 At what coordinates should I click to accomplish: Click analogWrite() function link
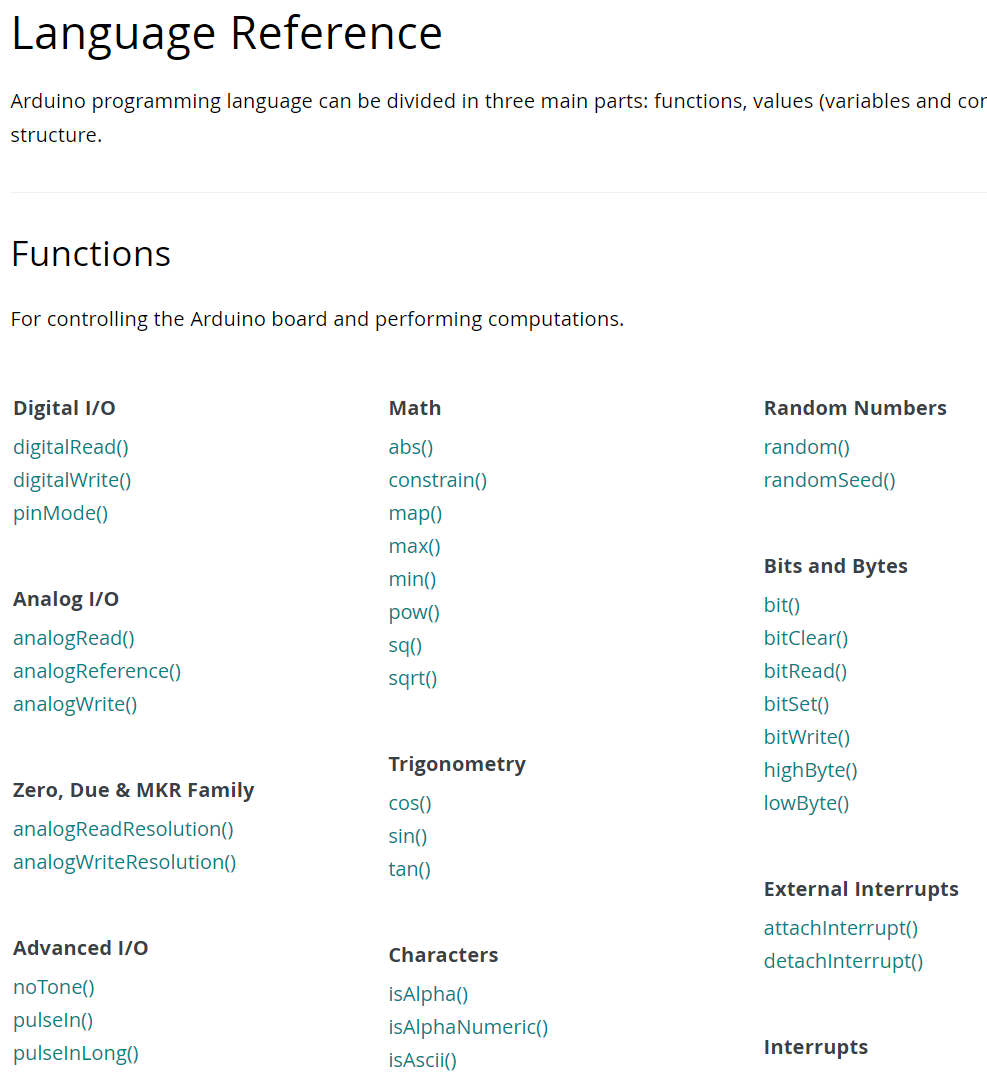coord(75,704)
